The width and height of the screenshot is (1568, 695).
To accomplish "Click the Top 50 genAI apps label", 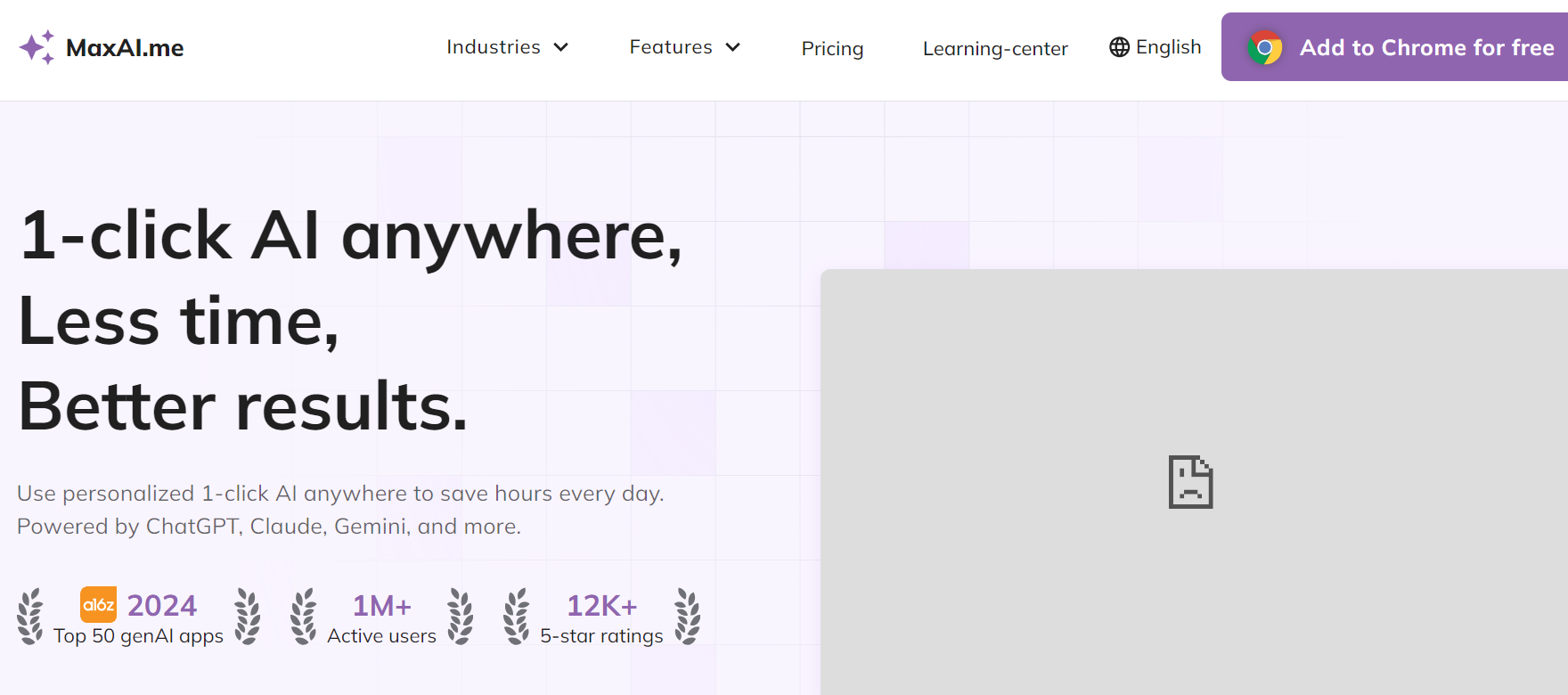I will pyautogui.click(x=138, y=636).
